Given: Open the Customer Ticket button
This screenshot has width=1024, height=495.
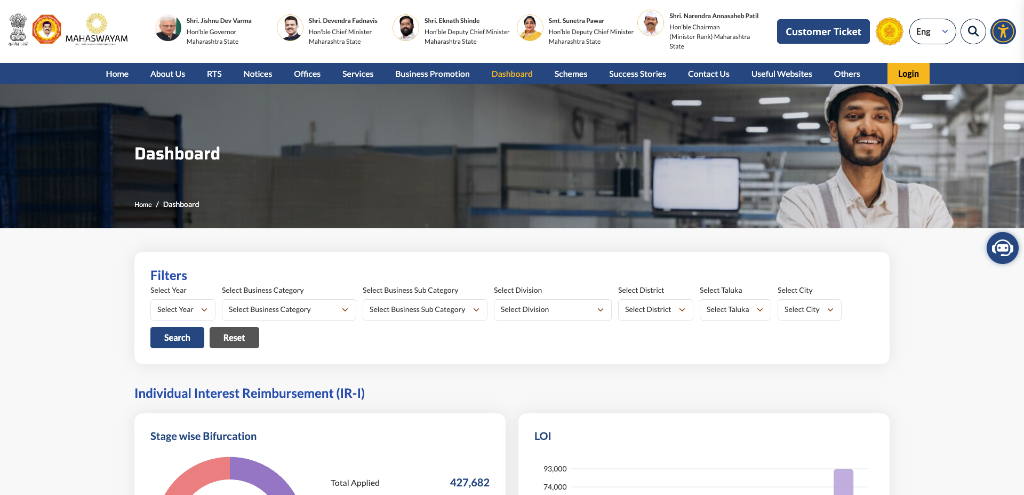Looking at the screenshot, I should pos(823,31).
